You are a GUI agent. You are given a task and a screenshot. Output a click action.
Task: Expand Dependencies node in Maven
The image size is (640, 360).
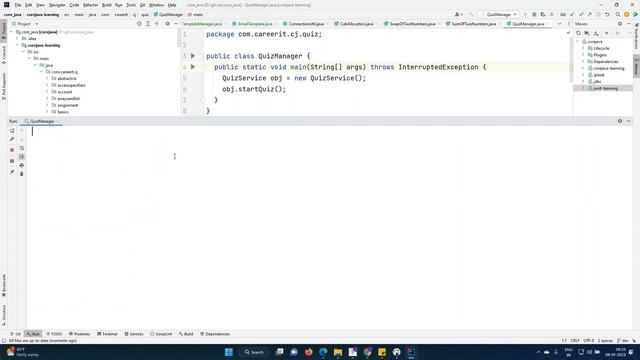(583, 62)
